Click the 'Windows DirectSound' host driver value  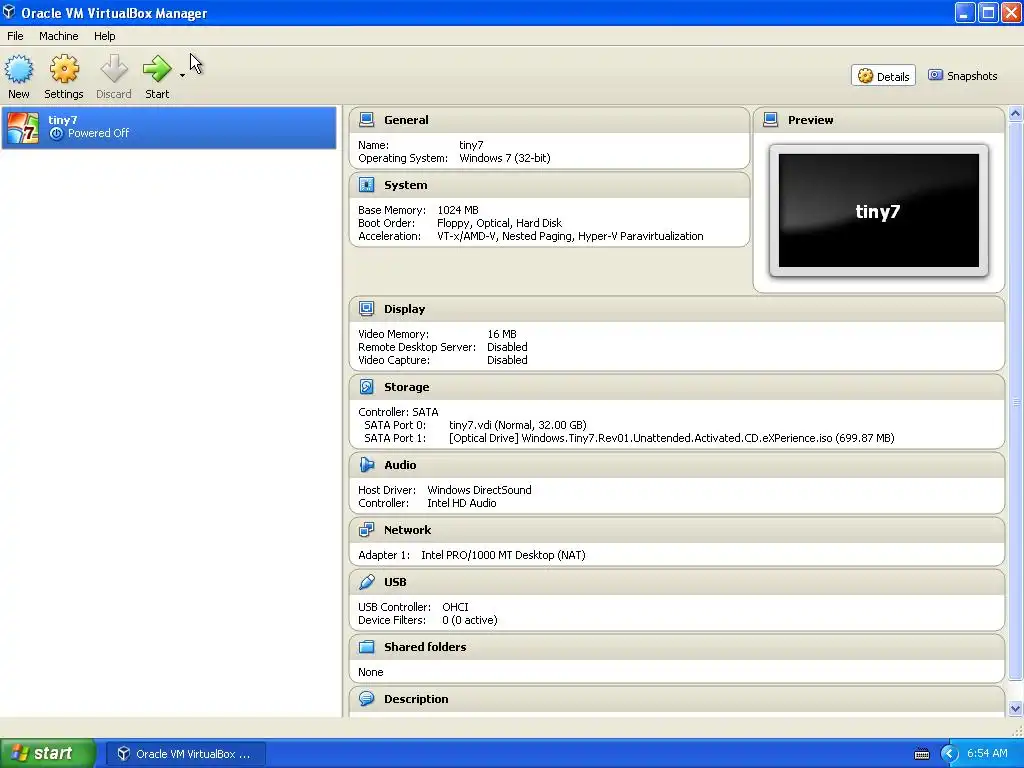click(x=479, y=490)
